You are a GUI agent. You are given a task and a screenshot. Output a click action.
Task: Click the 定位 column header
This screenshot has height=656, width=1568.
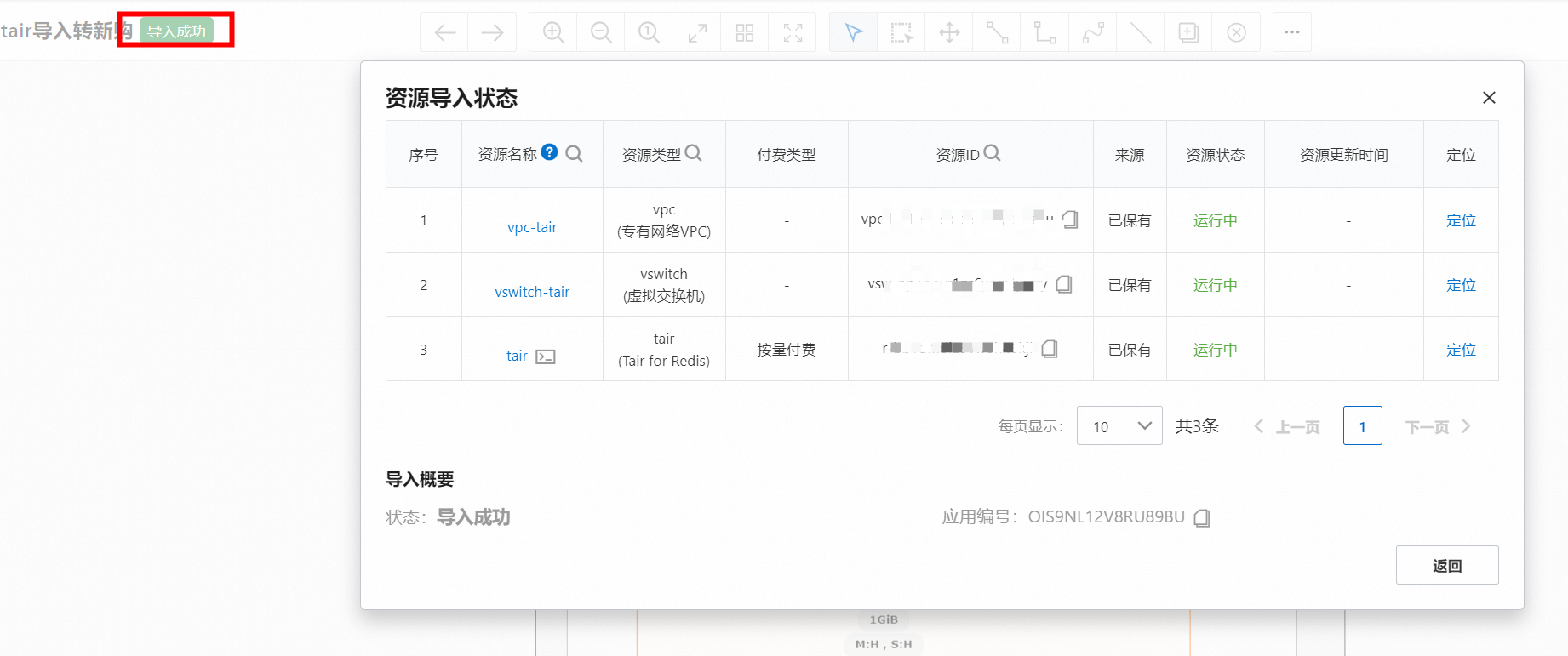coord(1461,155)
